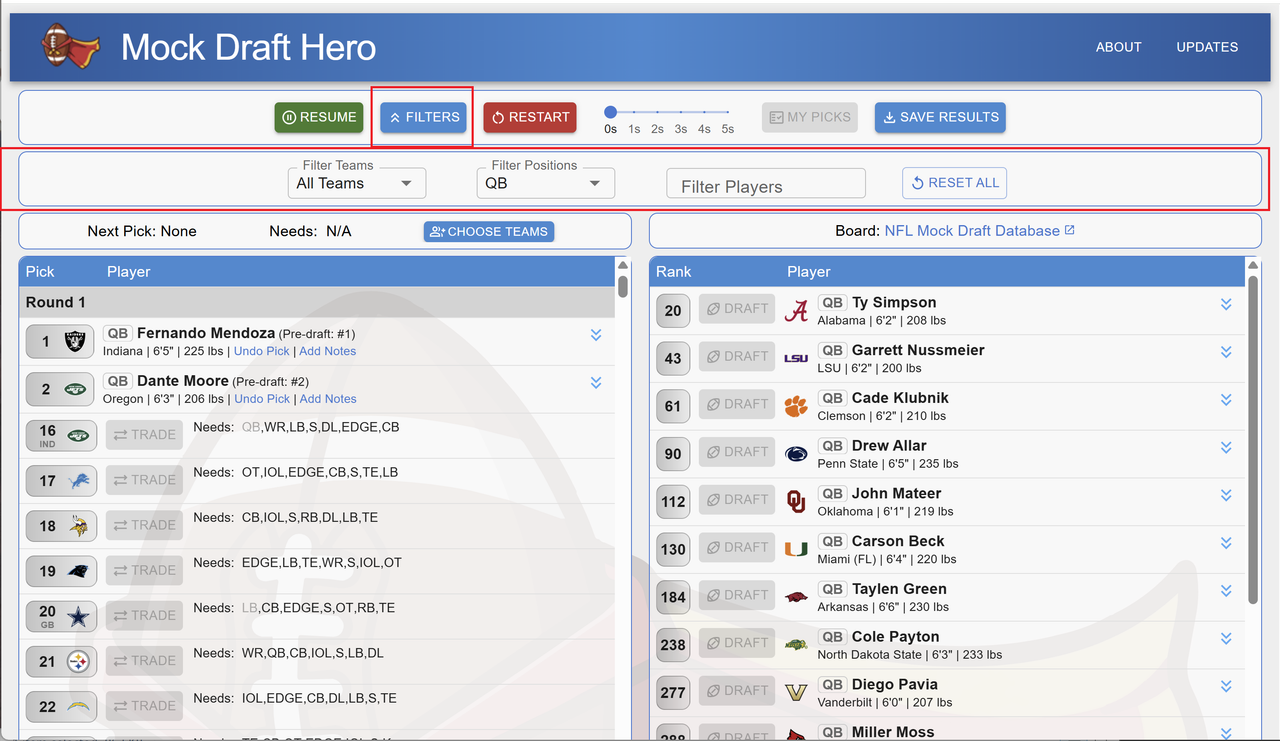1280x741 pixels.
Task: Open the QB positions filter dropdown
Action: tap(545, 183)
